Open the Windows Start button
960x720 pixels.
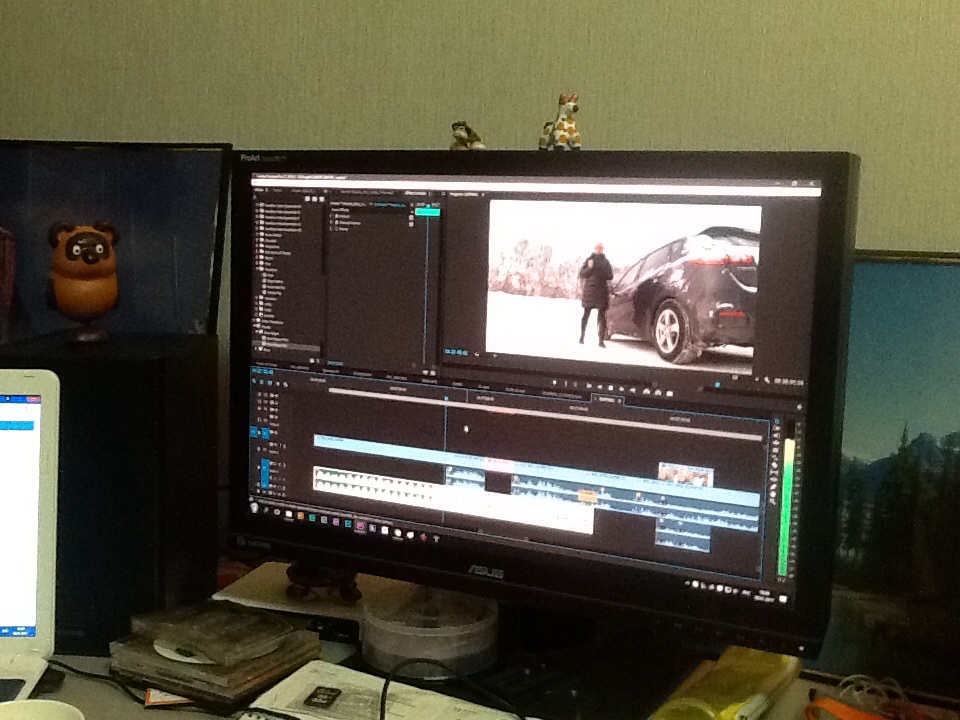point(254,509)
